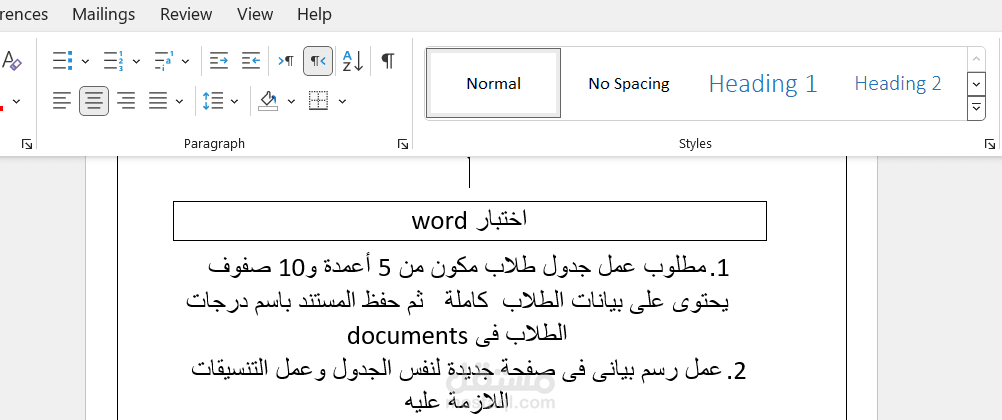
Task: Open the Multilevel List dropdown arrow
Action: tap(185, 61)
